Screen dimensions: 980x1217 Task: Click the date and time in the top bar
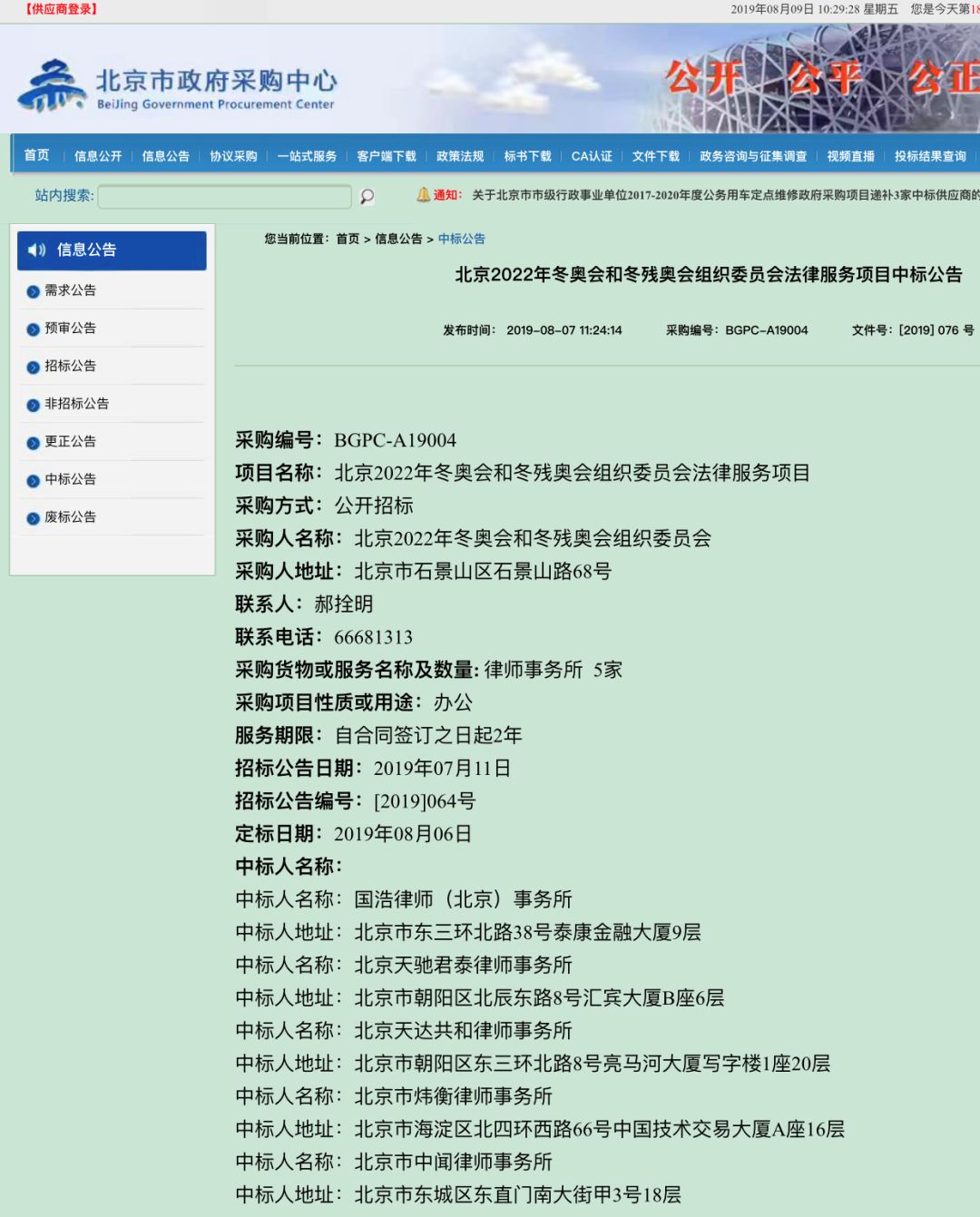pyautogui.click(x=814, y=9)
